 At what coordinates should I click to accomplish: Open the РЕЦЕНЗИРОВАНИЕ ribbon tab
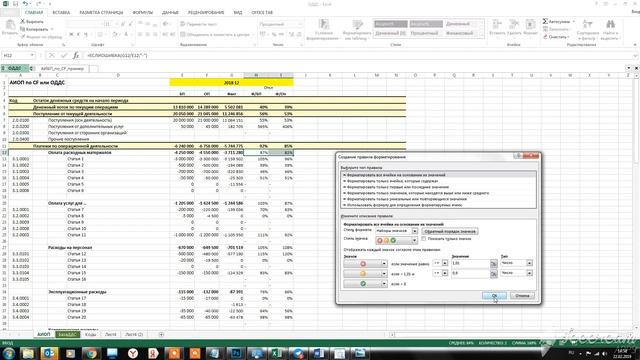[206, 13]
